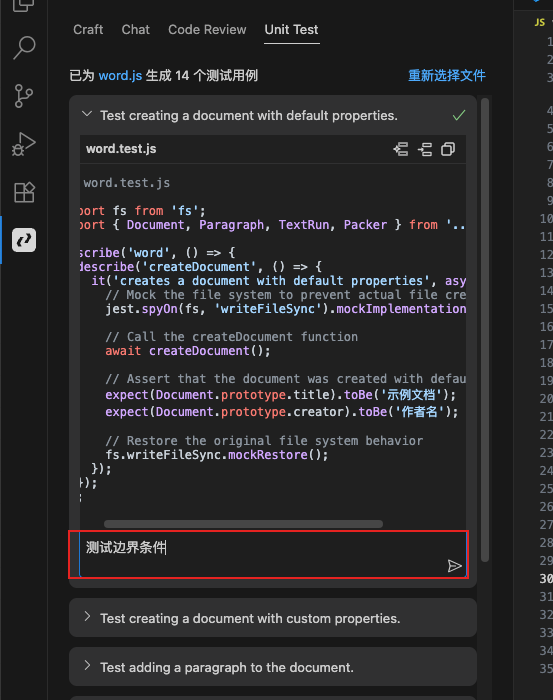Switch to the Chat tab
The height and width of the screenshot is (700, 553).
(136, 29)
